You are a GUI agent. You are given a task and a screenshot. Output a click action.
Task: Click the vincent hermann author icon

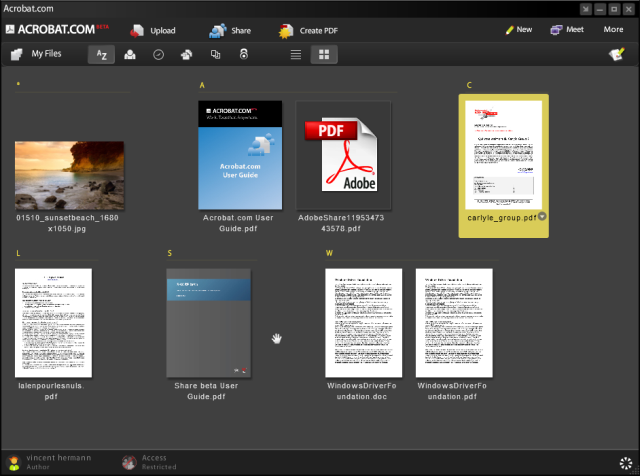click(14, 463)
